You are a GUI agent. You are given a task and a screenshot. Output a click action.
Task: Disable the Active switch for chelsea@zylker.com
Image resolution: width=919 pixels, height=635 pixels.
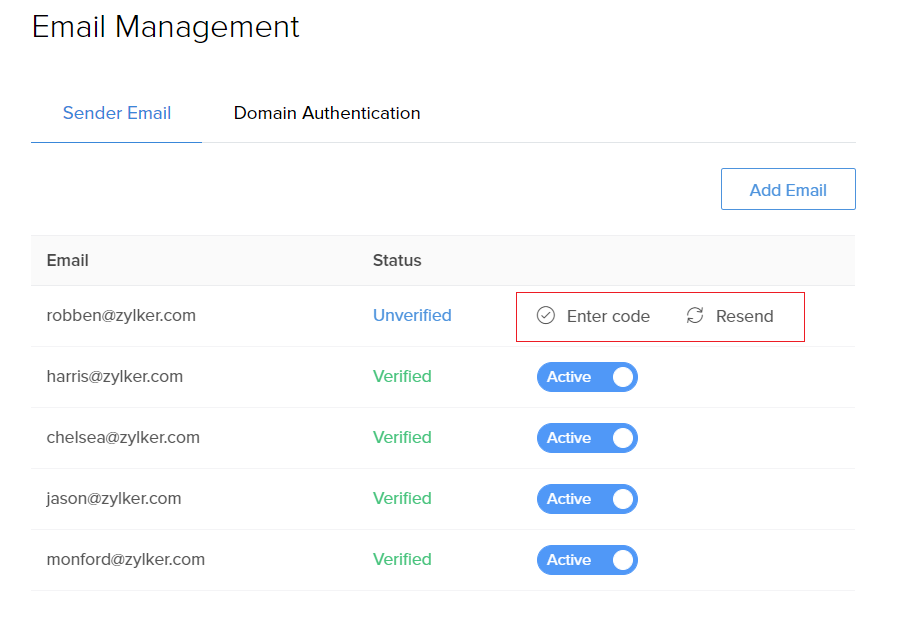(587, 438)
